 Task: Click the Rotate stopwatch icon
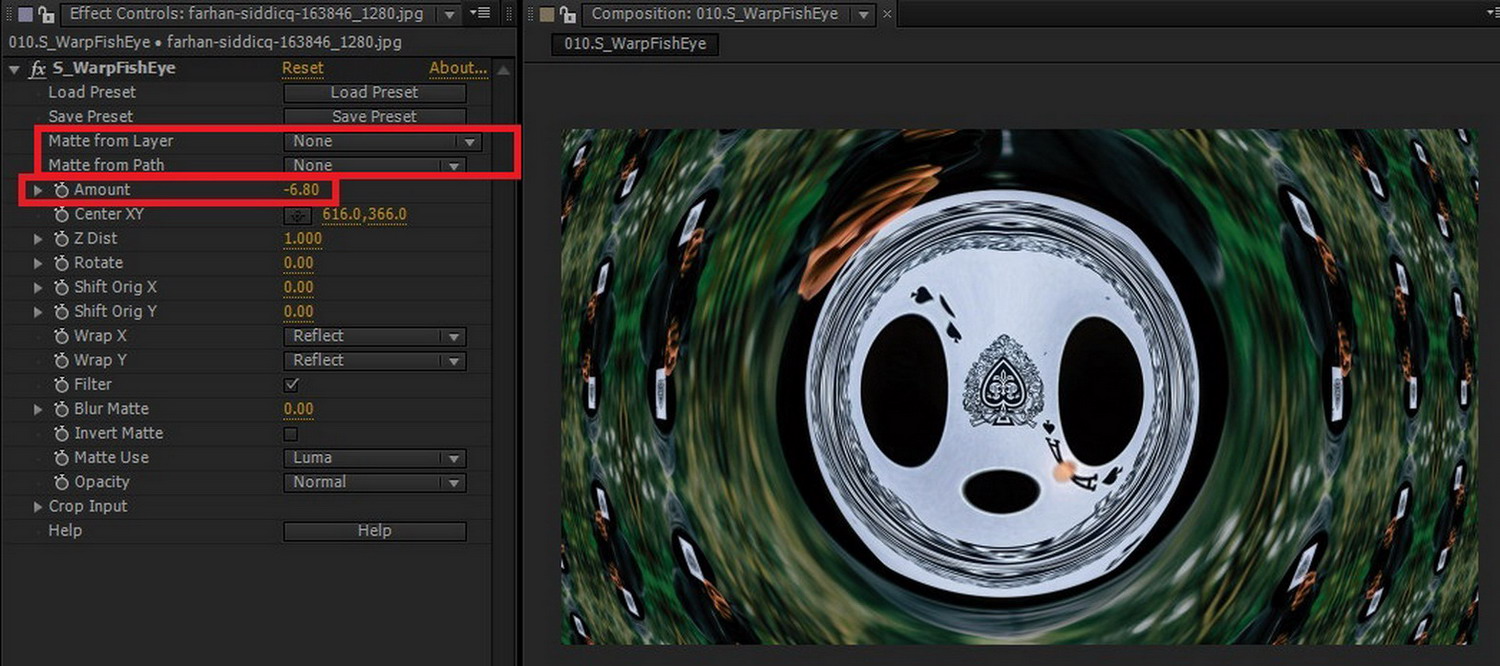[x=62, y=263]
